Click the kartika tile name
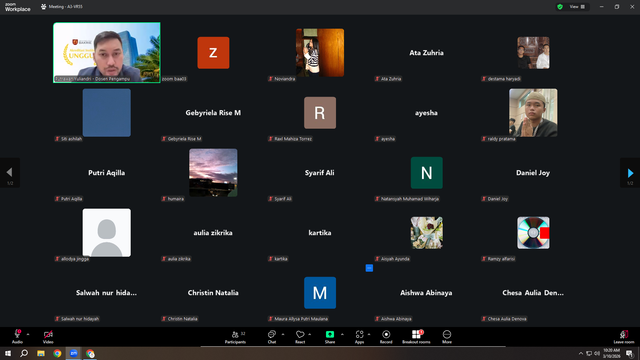The width and height of the screenshot is (640, 360). click(320, 233)
